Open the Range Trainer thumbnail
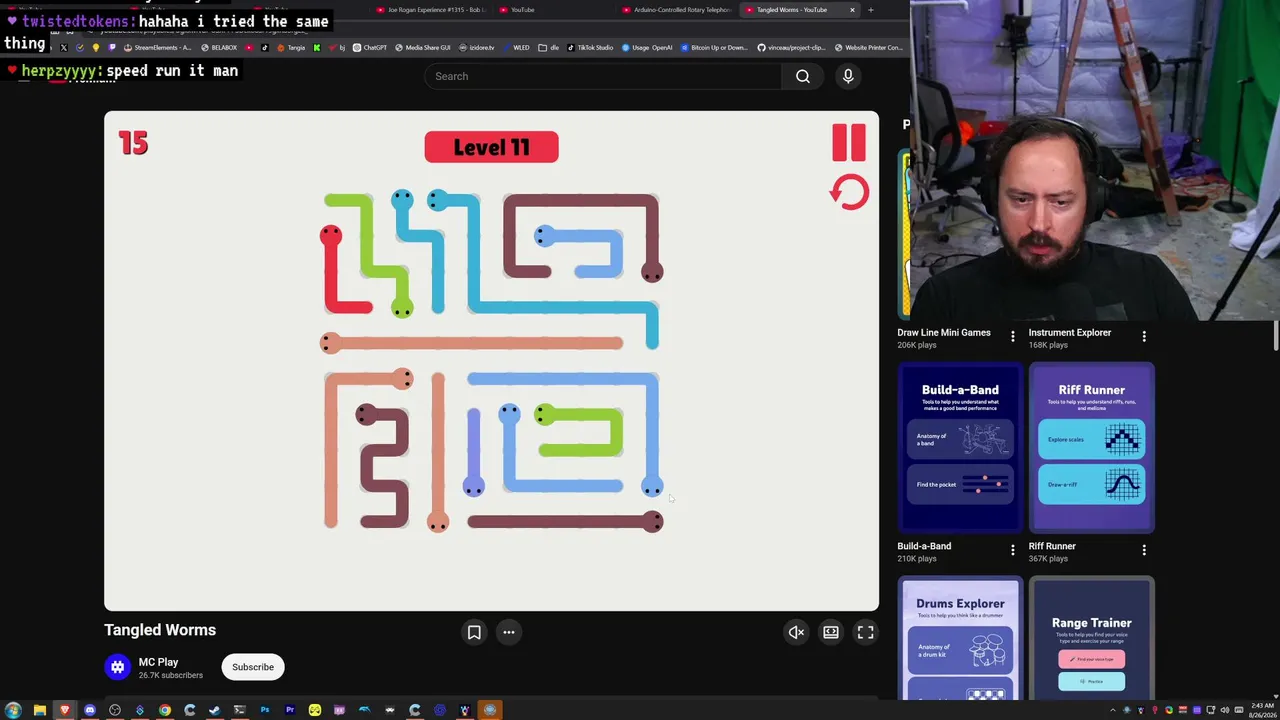 (1091, 639)
